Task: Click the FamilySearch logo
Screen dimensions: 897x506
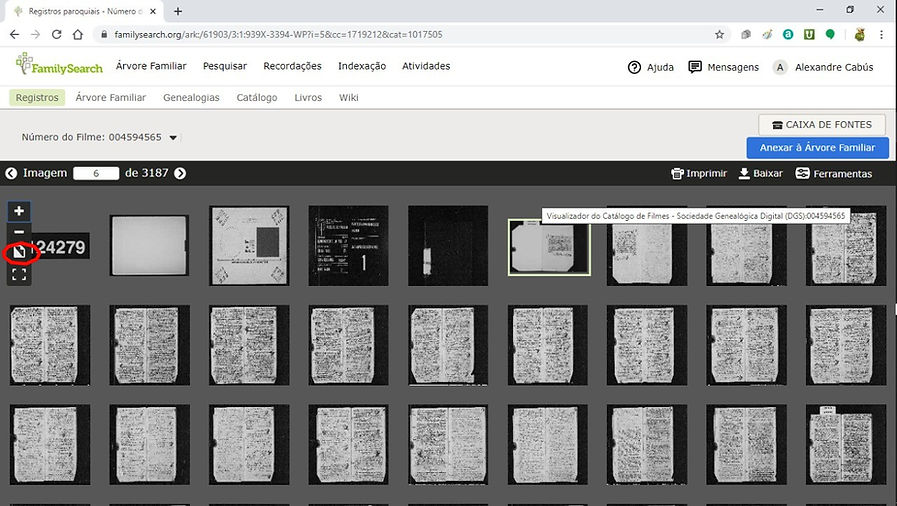Action: point(59,64)
